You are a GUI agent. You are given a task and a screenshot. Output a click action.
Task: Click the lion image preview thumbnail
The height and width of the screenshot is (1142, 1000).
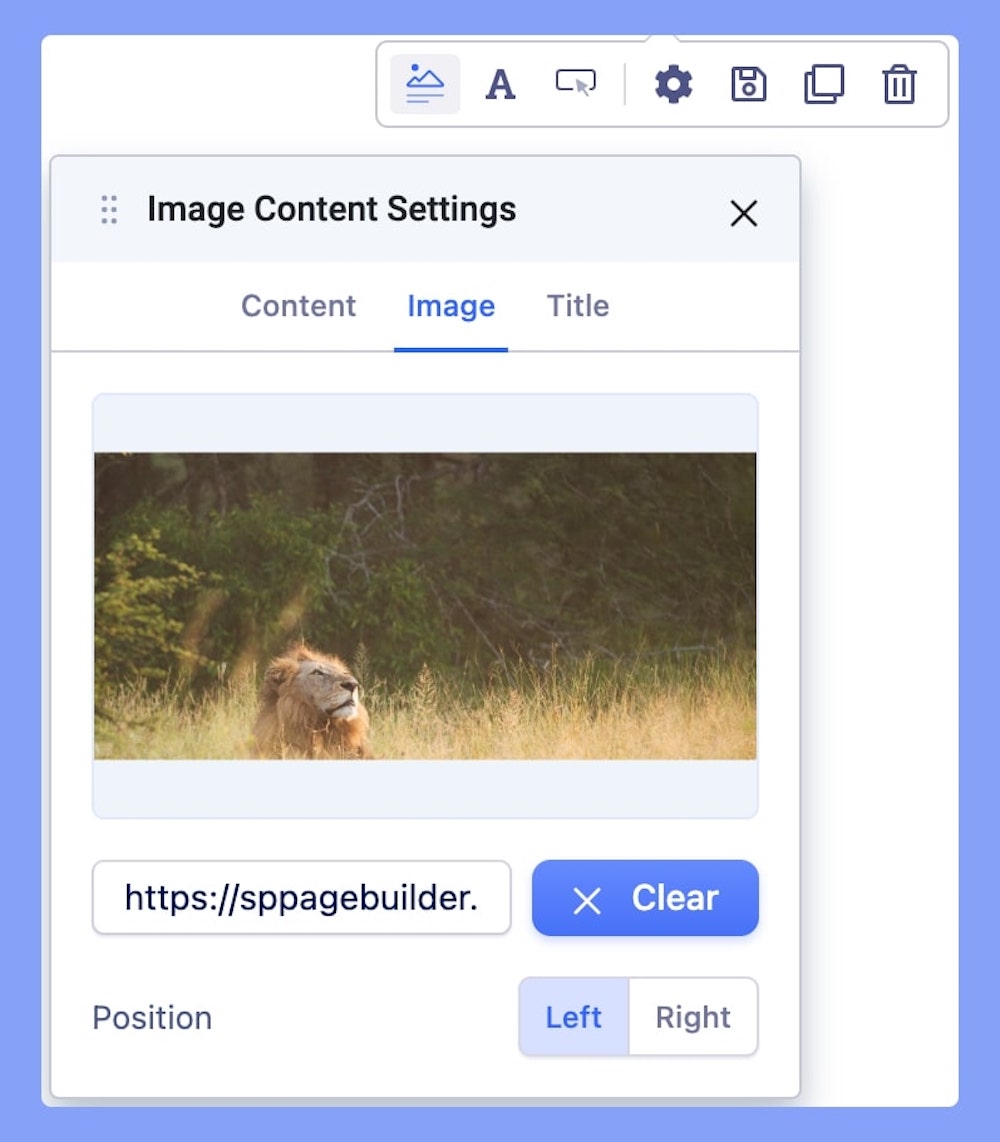425,606
